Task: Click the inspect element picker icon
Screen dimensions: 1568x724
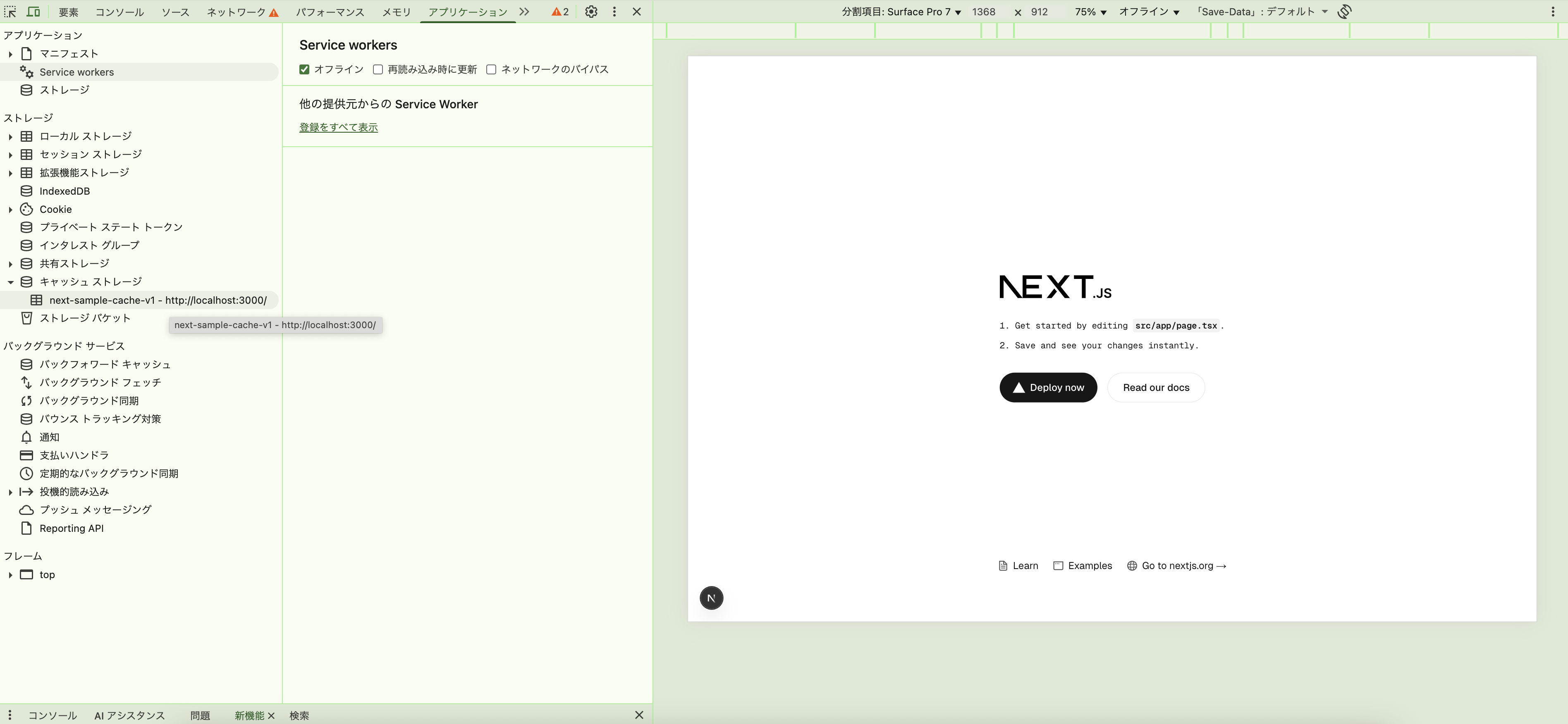Action: (x=10, y=12)
